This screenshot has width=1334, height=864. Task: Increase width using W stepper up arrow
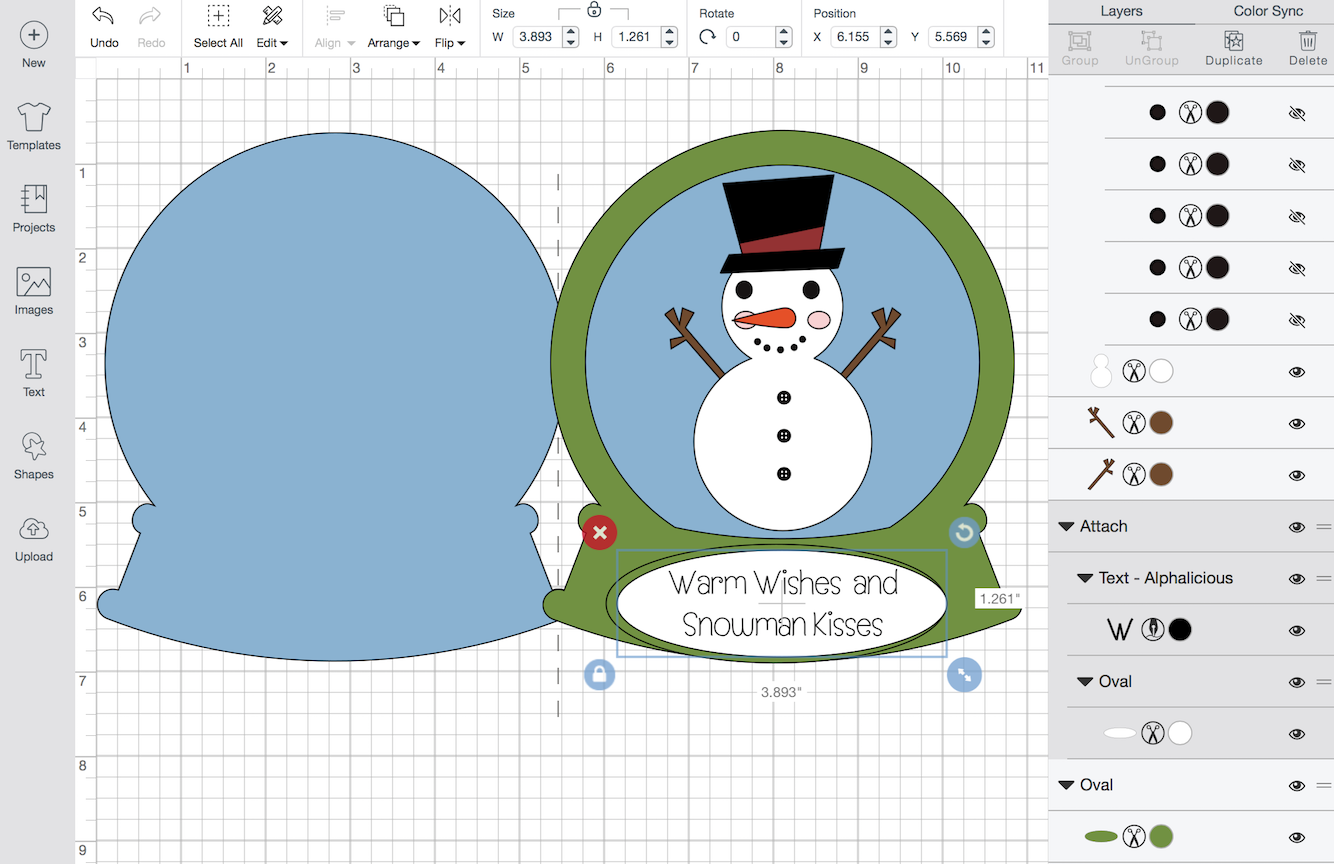pos(571,31)
